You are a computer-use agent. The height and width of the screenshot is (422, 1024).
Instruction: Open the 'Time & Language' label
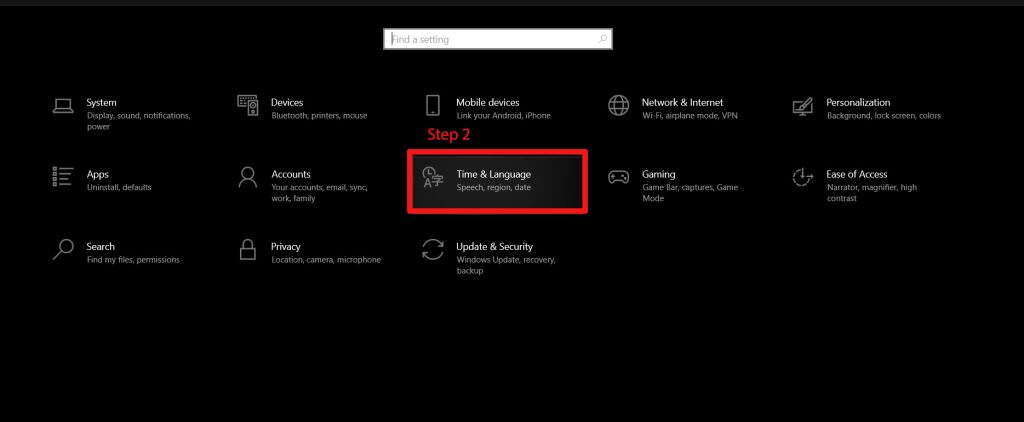click(494, 174)
